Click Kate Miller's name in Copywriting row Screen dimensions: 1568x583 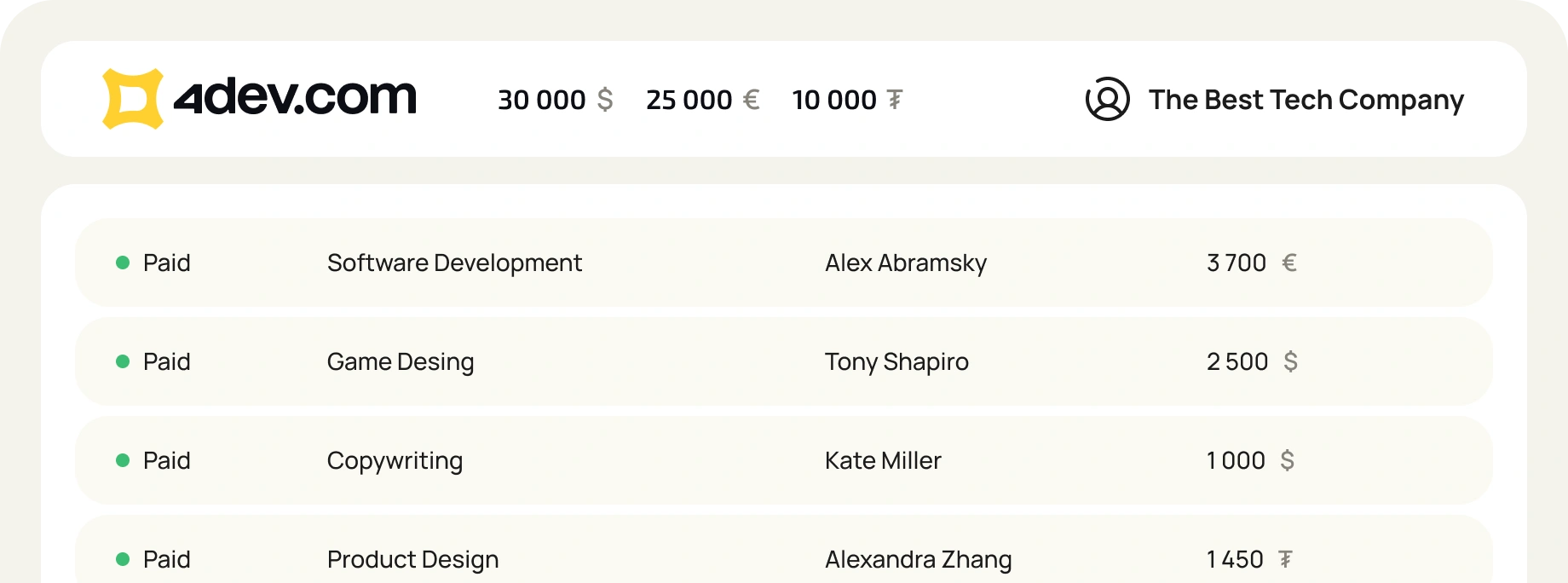click(883, 460)
